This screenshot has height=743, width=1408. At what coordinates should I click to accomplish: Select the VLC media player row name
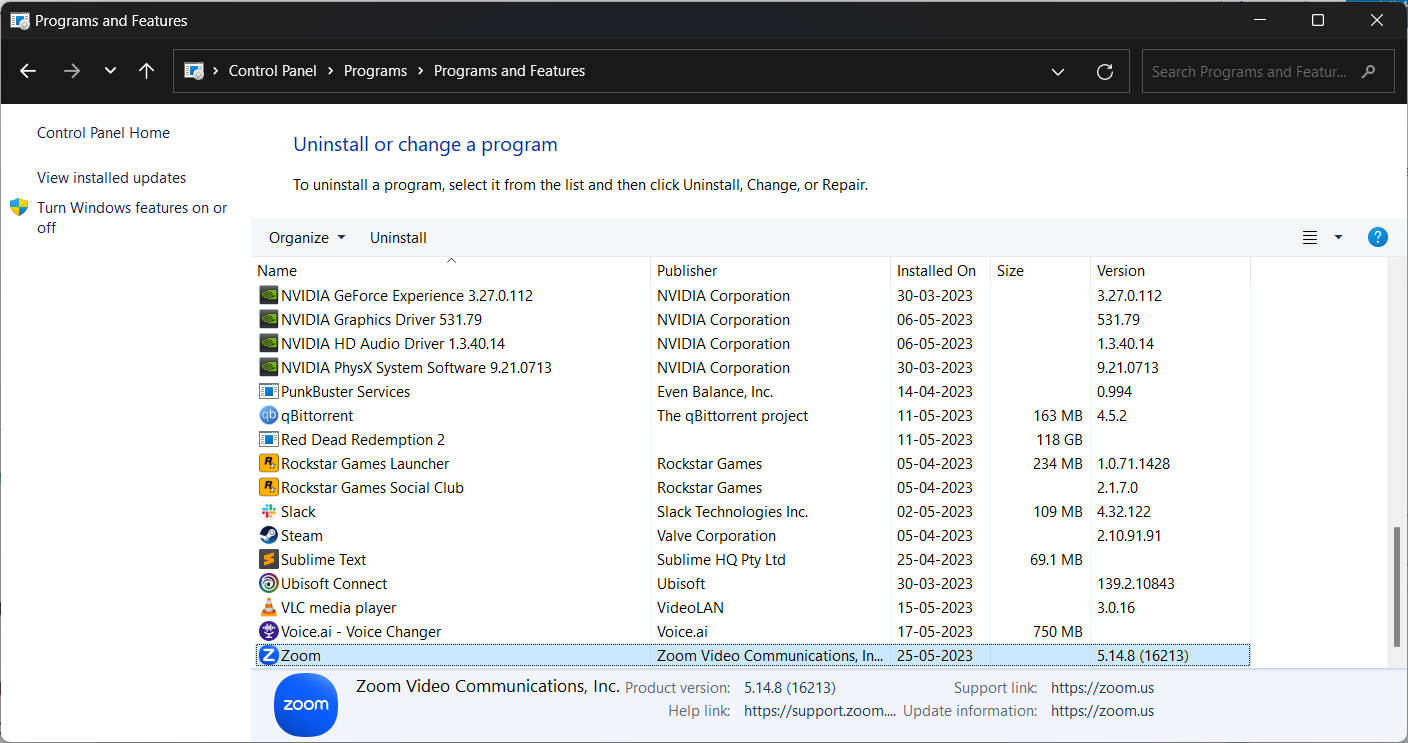click(339, 608)
